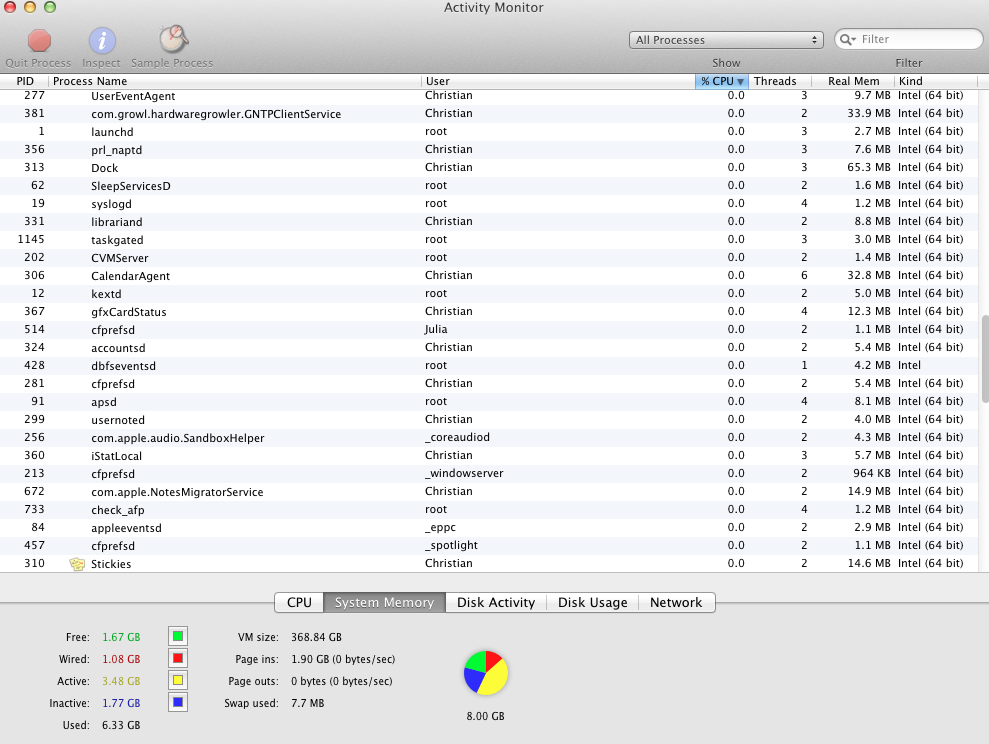Open the Disk Activity tab
Screen dimensions: 989x744
496,602
